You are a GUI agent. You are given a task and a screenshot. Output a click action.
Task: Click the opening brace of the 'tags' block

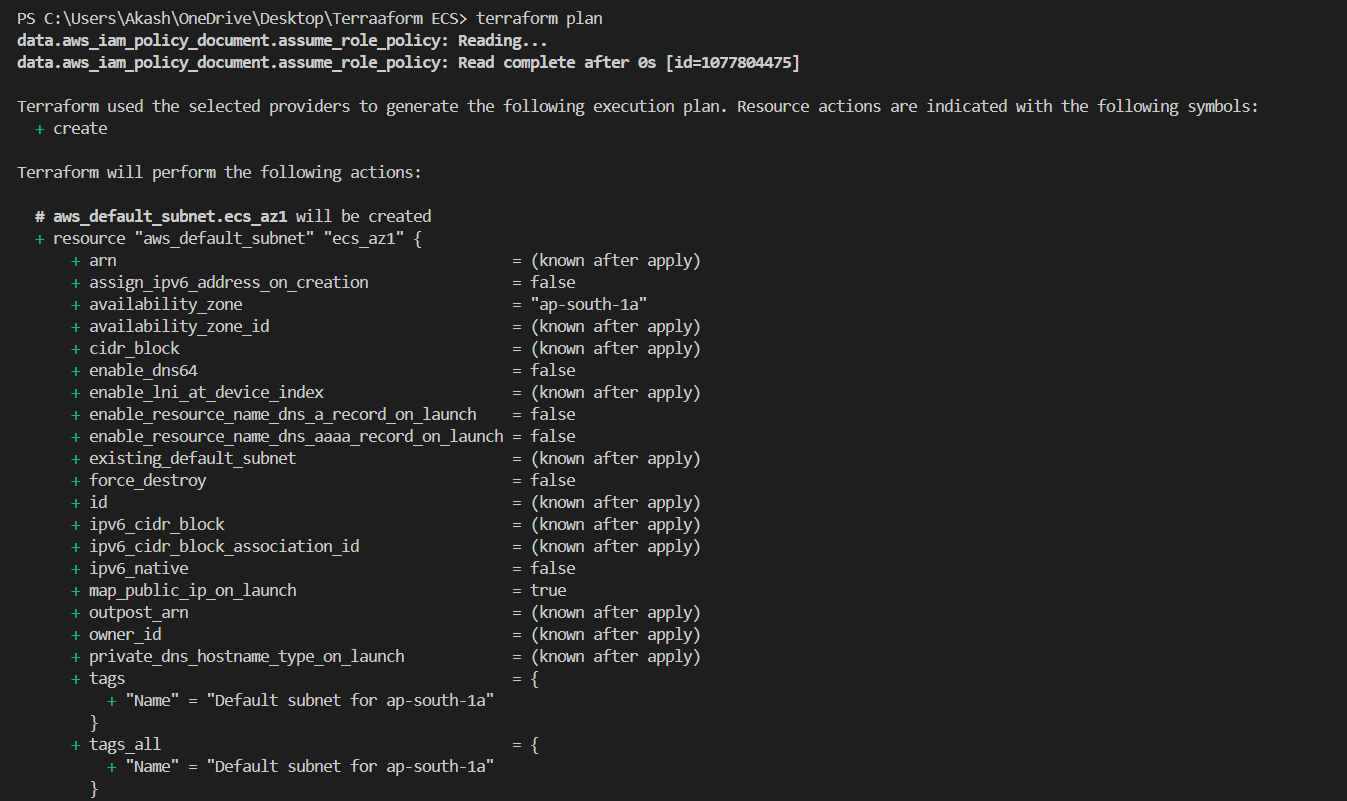535,678
